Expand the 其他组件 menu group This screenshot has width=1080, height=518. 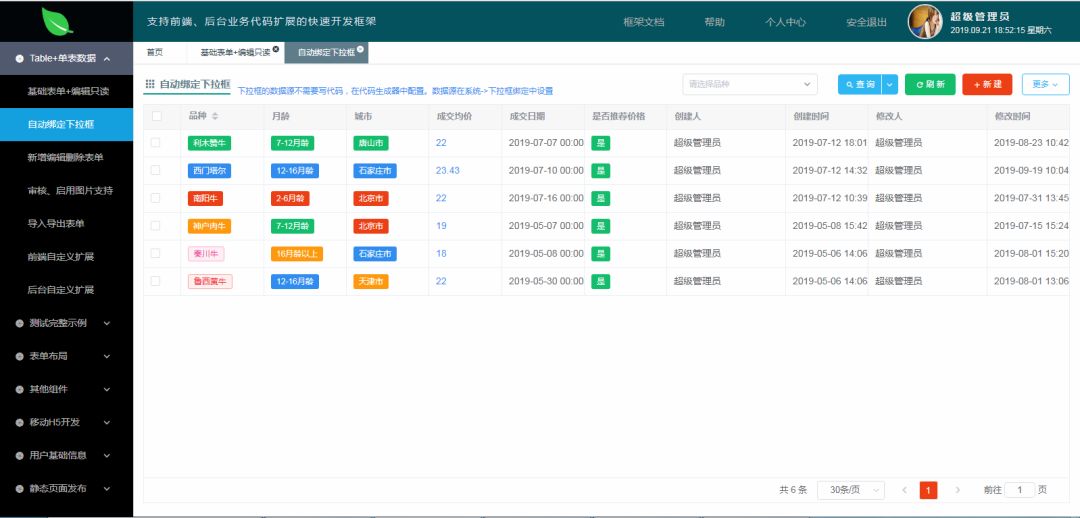pos(67,389)
